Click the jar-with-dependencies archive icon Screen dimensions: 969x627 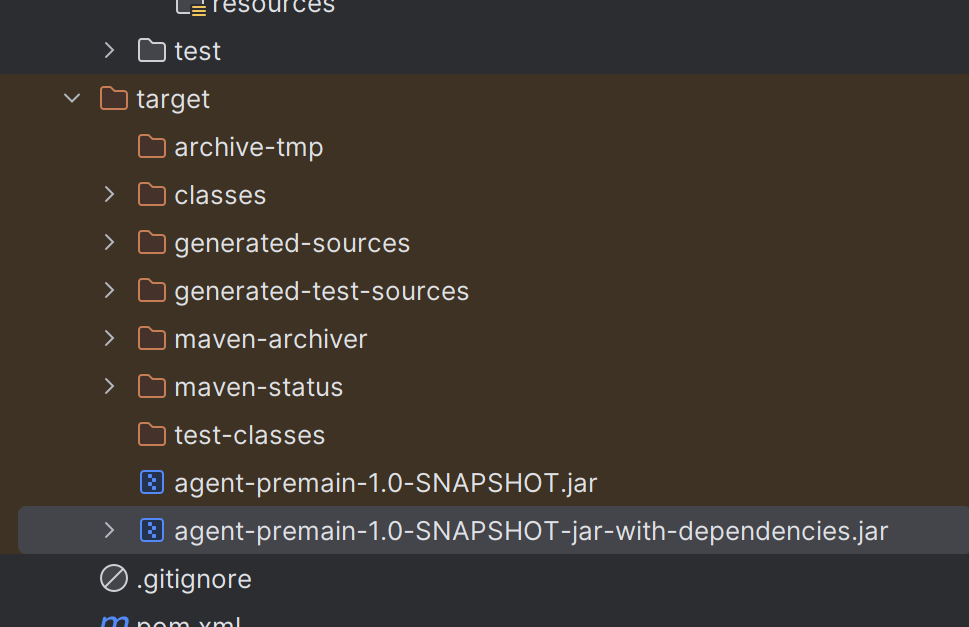152,531
